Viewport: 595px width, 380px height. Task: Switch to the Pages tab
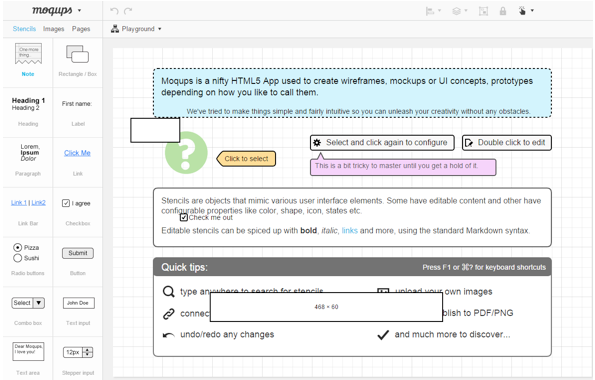81,29
